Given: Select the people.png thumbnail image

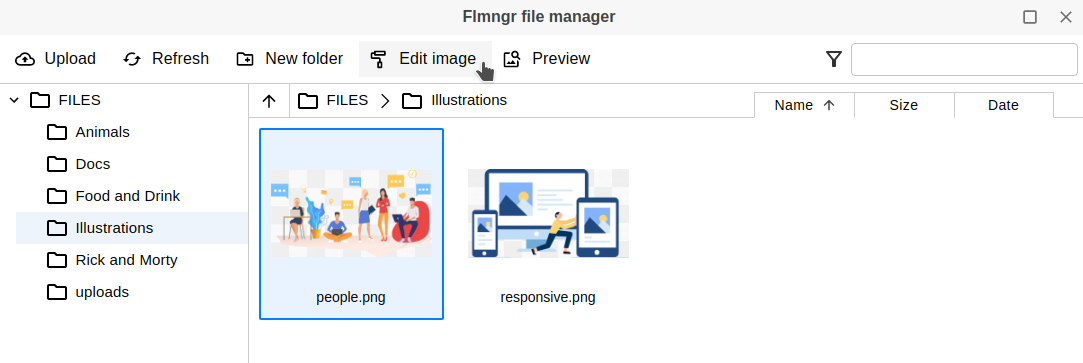Looking at the screenshot, I should point(352,213).
